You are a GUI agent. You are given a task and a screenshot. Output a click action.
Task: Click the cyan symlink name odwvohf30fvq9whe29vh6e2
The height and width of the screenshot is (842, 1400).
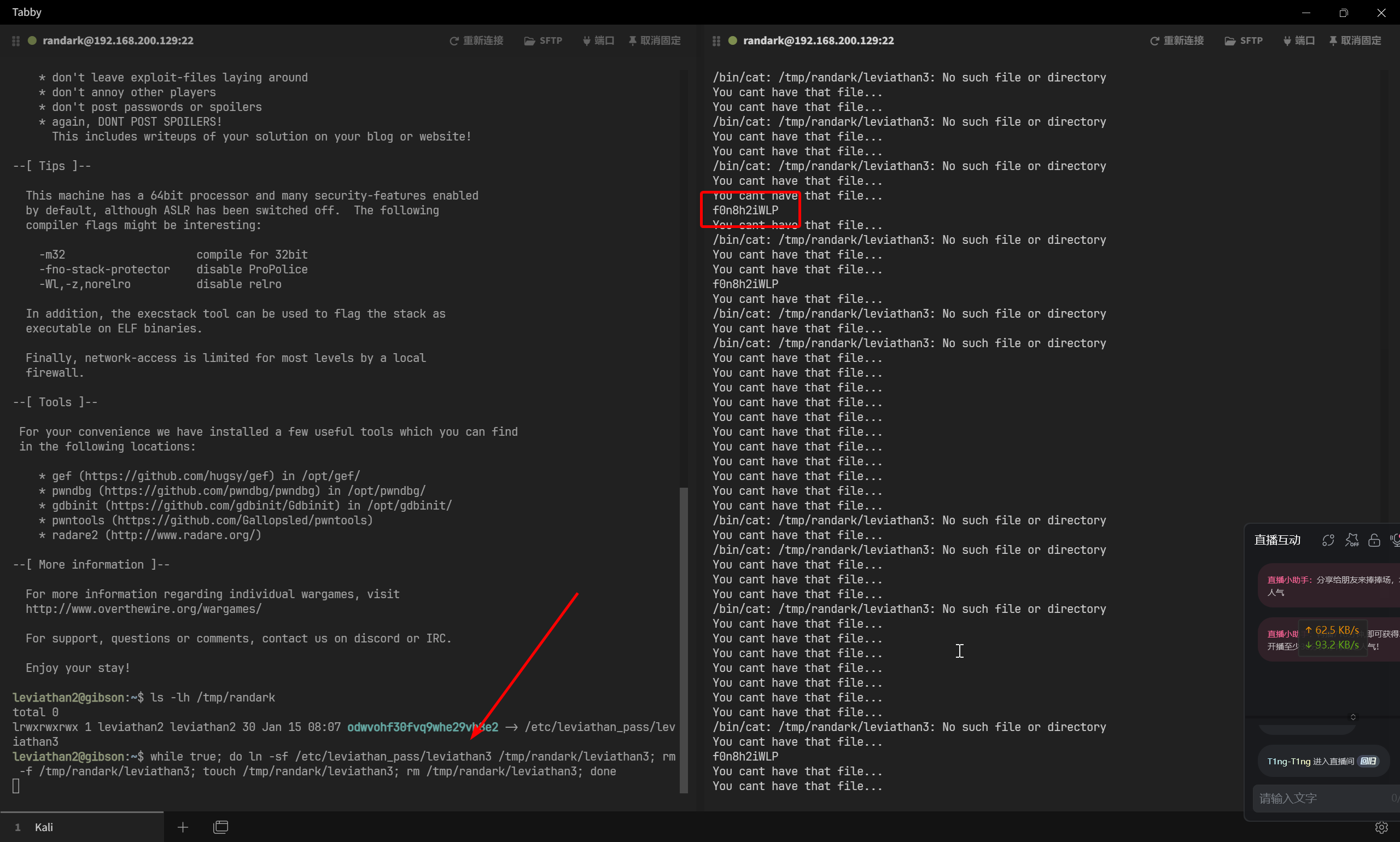click(423, 727)
